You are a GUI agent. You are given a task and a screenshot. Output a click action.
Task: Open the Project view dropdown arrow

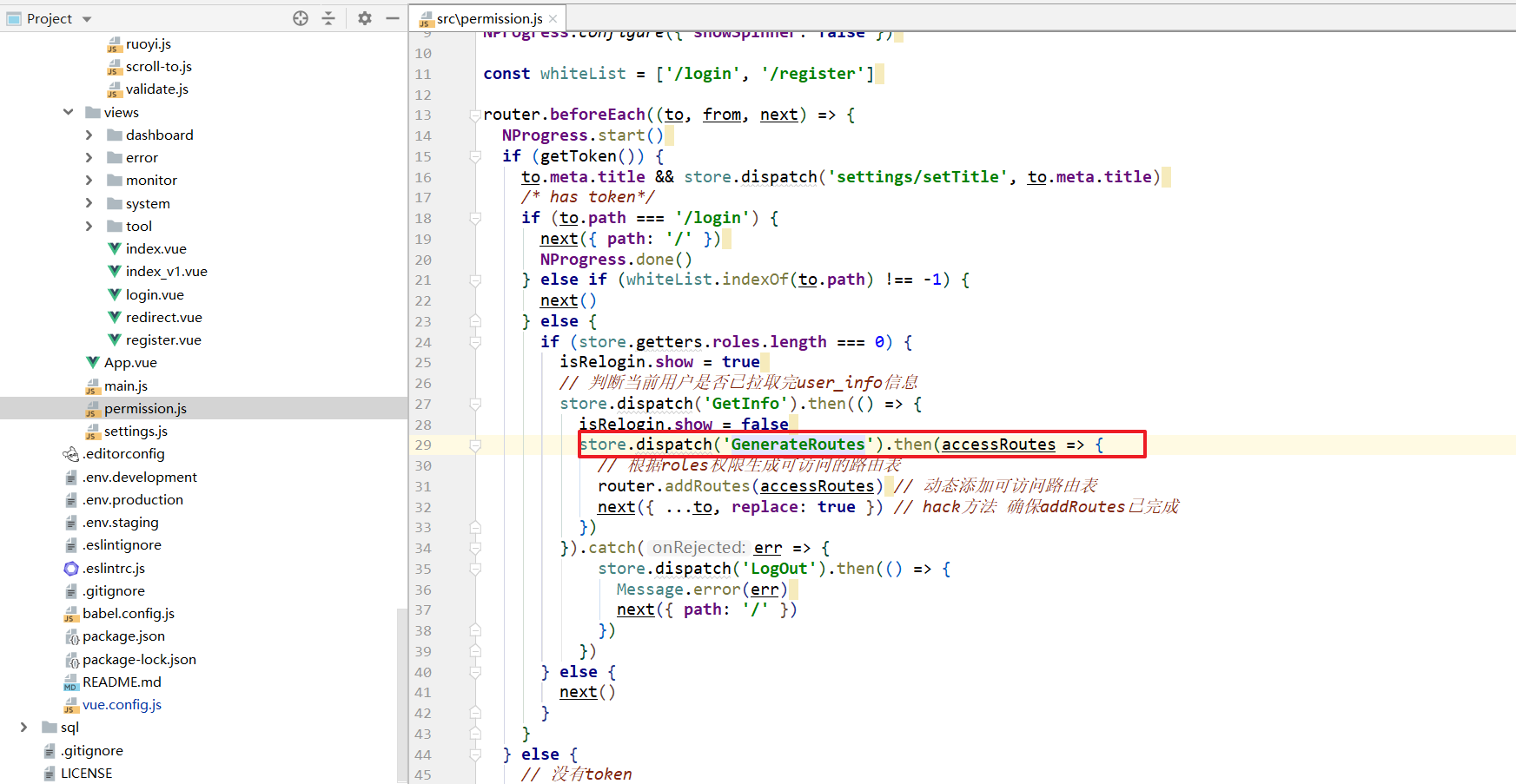pos(87,19)
